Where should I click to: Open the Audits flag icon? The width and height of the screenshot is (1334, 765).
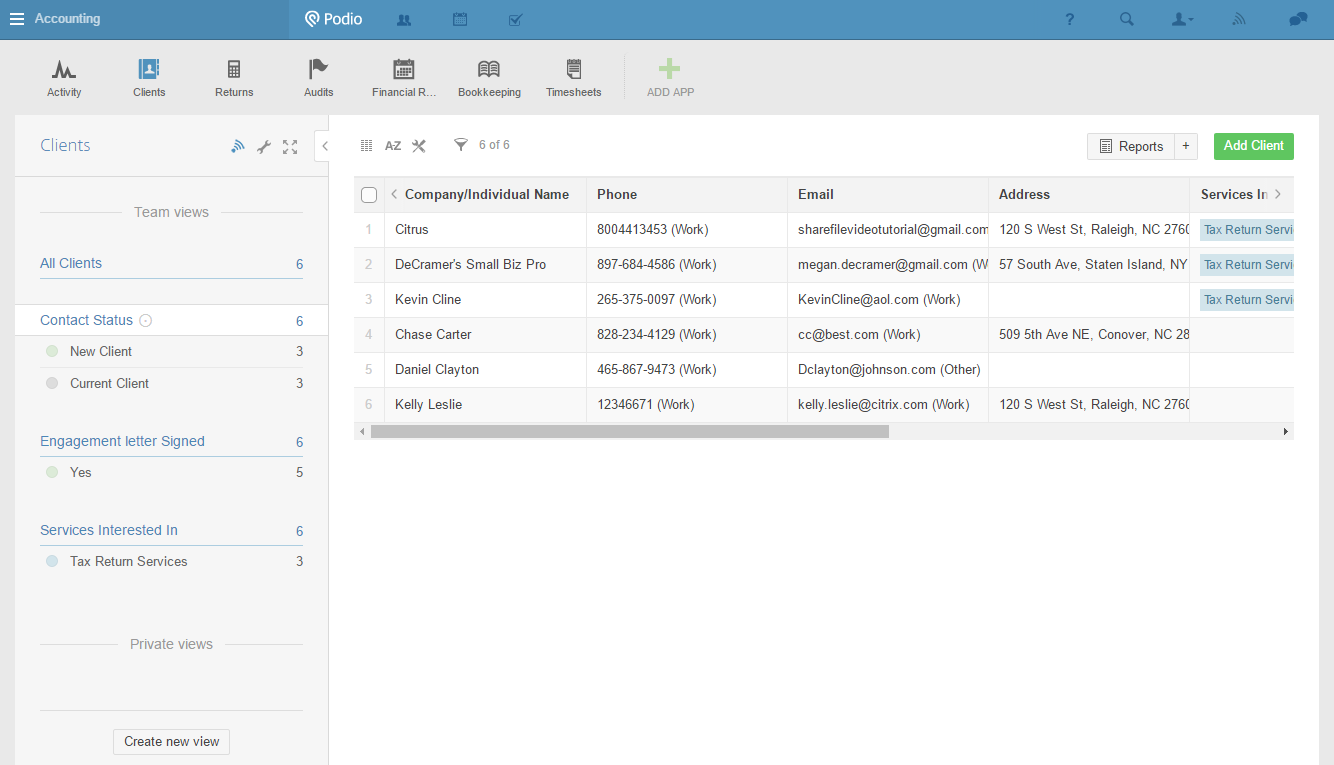[x=318, y=70]
